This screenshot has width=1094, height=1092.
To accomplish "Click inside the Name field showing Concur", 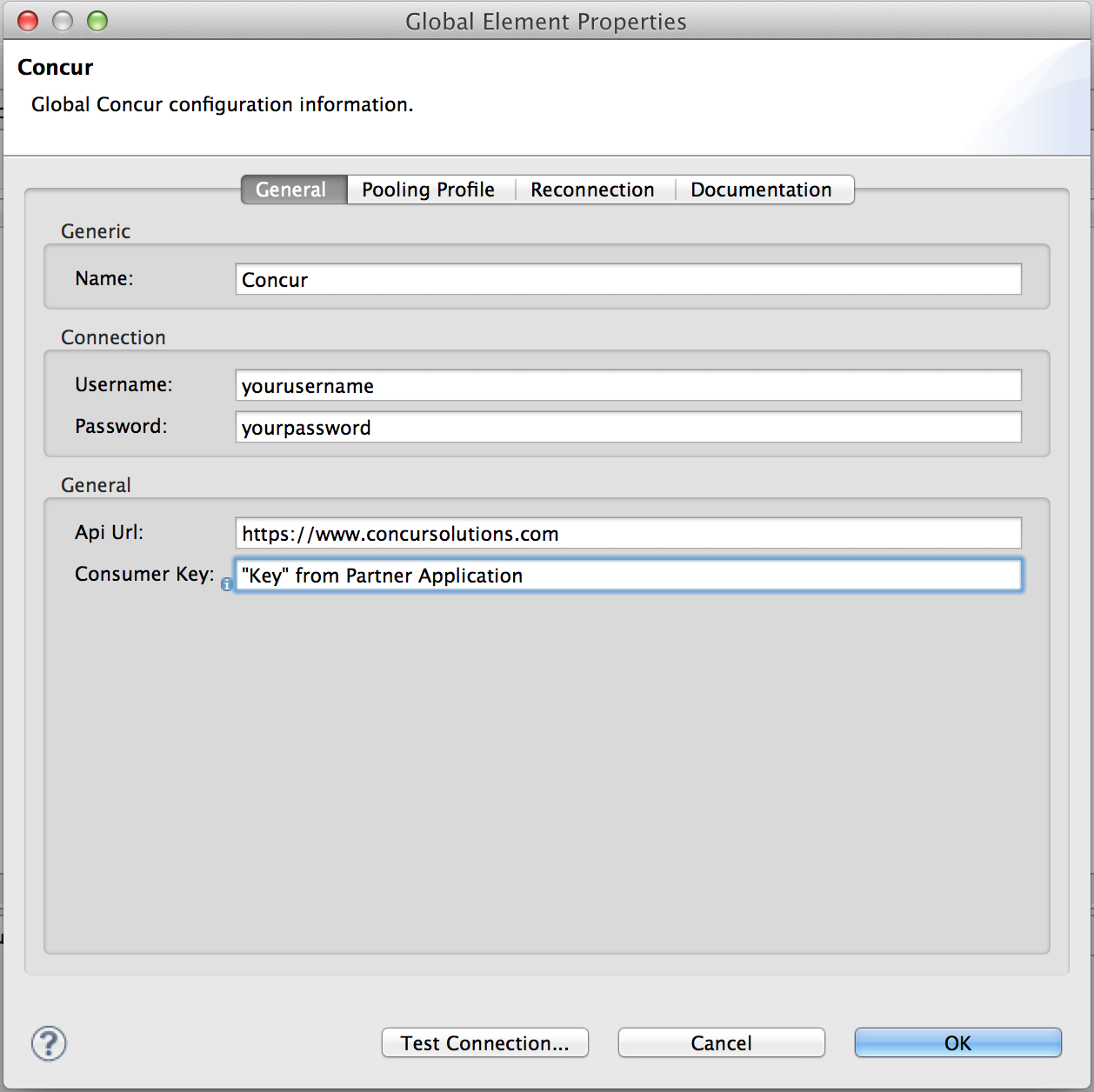I will tap(628, 279).
